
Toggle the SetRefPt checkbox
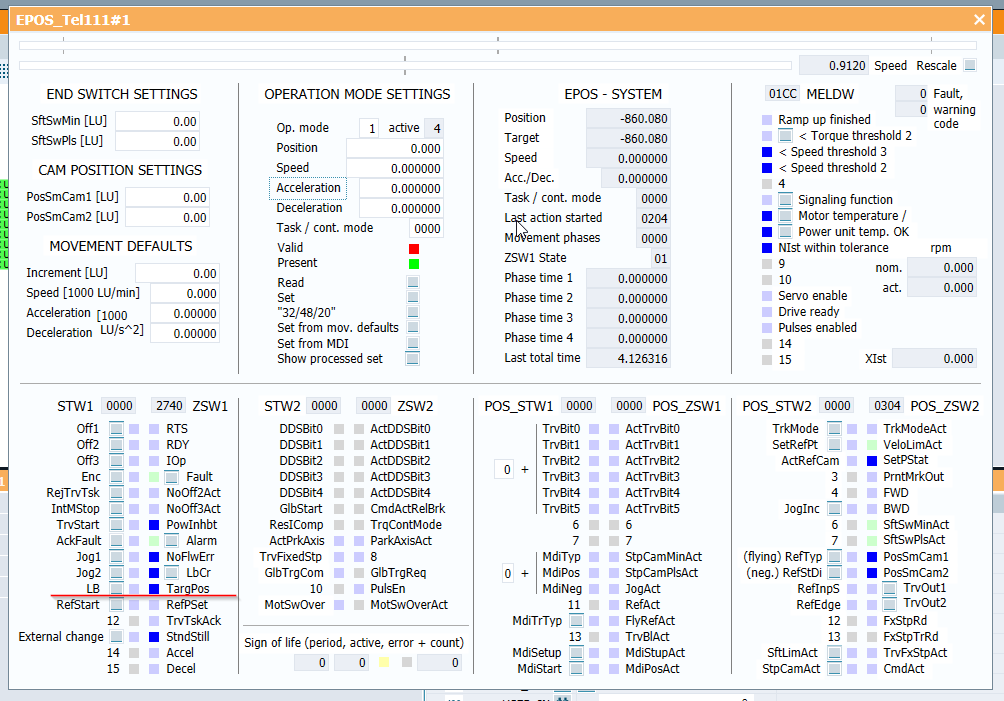pyautogui.click(x=834, y=444)
